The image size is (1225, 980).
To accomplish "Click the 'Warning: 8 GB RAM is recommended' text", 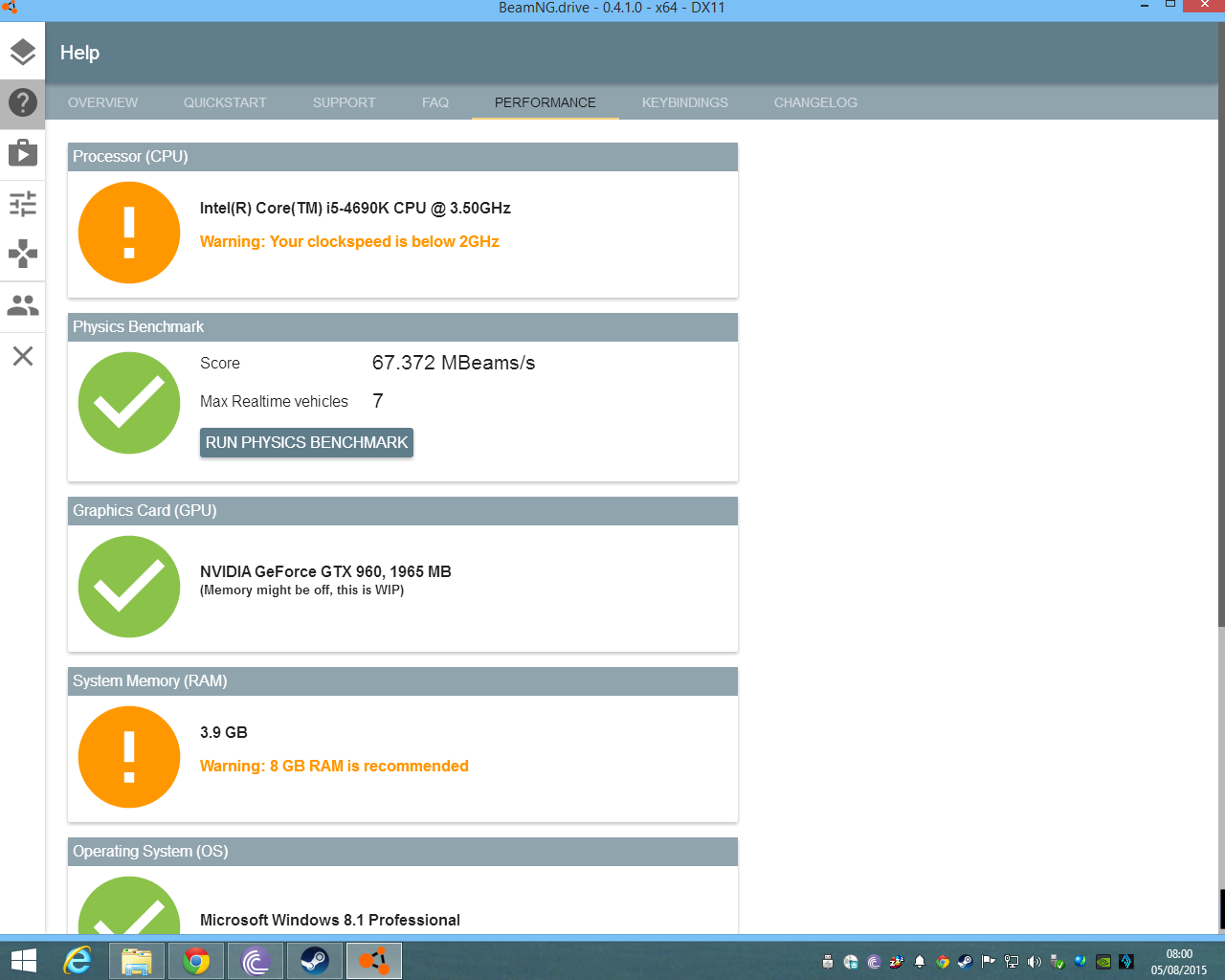I will tap(334, 766).
